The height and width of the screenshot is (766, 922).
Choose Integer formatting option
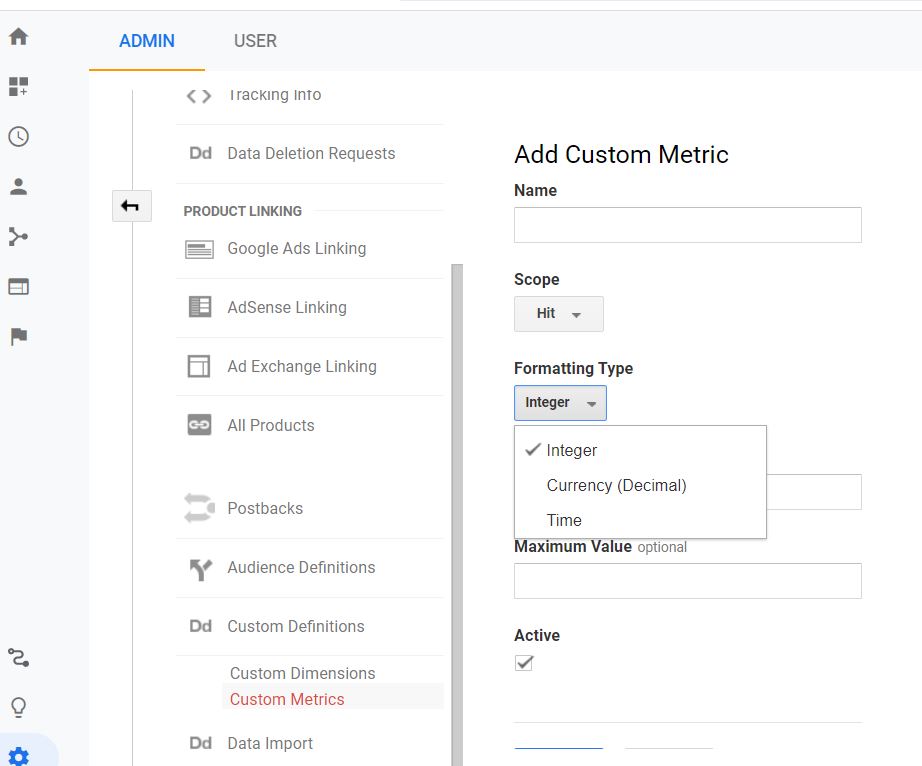click(640, 450)
